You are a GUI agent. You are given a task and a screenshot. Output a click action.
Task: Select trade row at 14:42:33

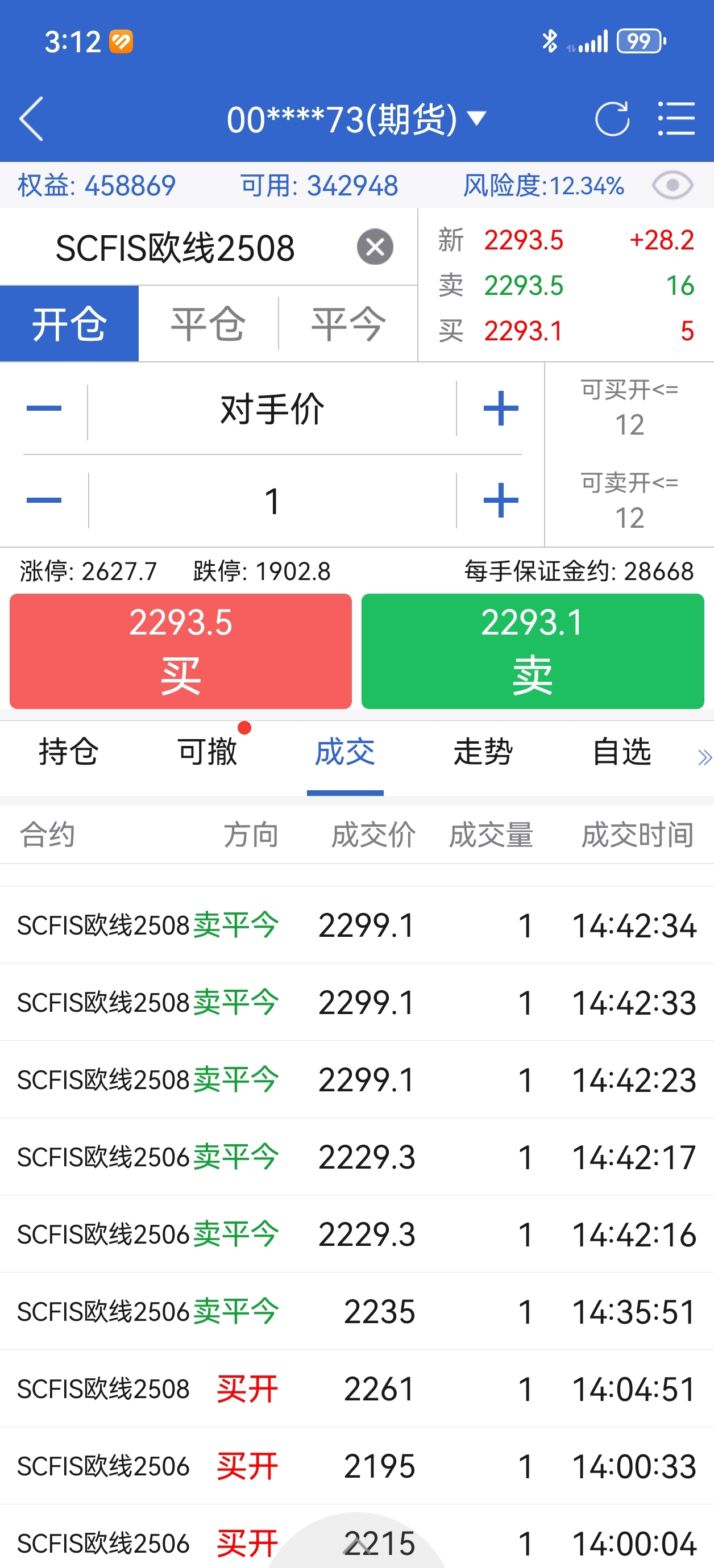click(x=357, y=1003)
